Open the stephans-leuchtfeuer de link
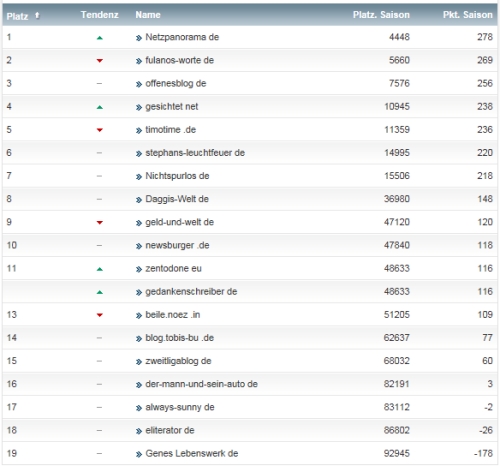The width and height of the screenshot is (500, 466). point(195,153)
